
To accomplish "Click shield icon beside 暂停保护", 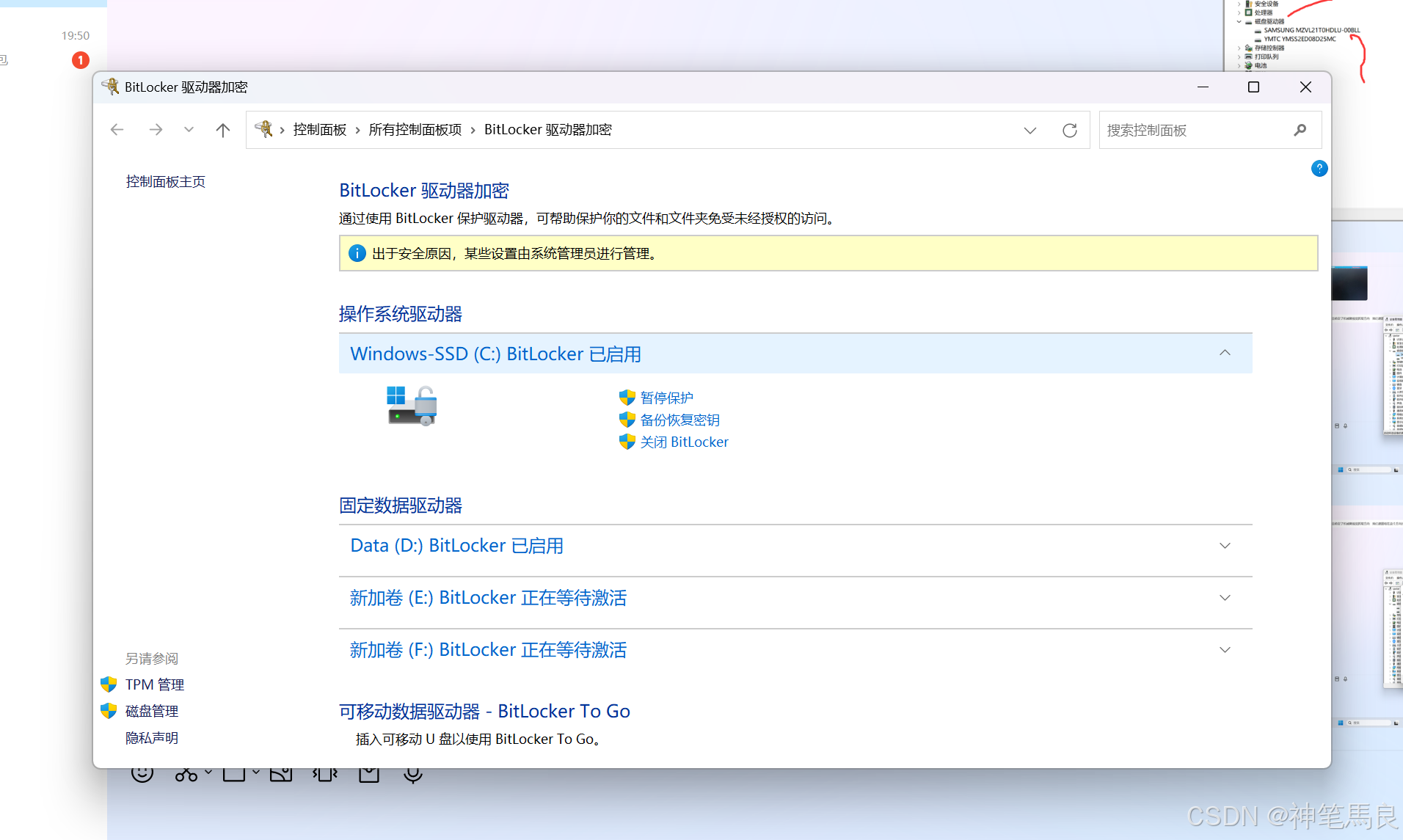I will tap(627, 398).
